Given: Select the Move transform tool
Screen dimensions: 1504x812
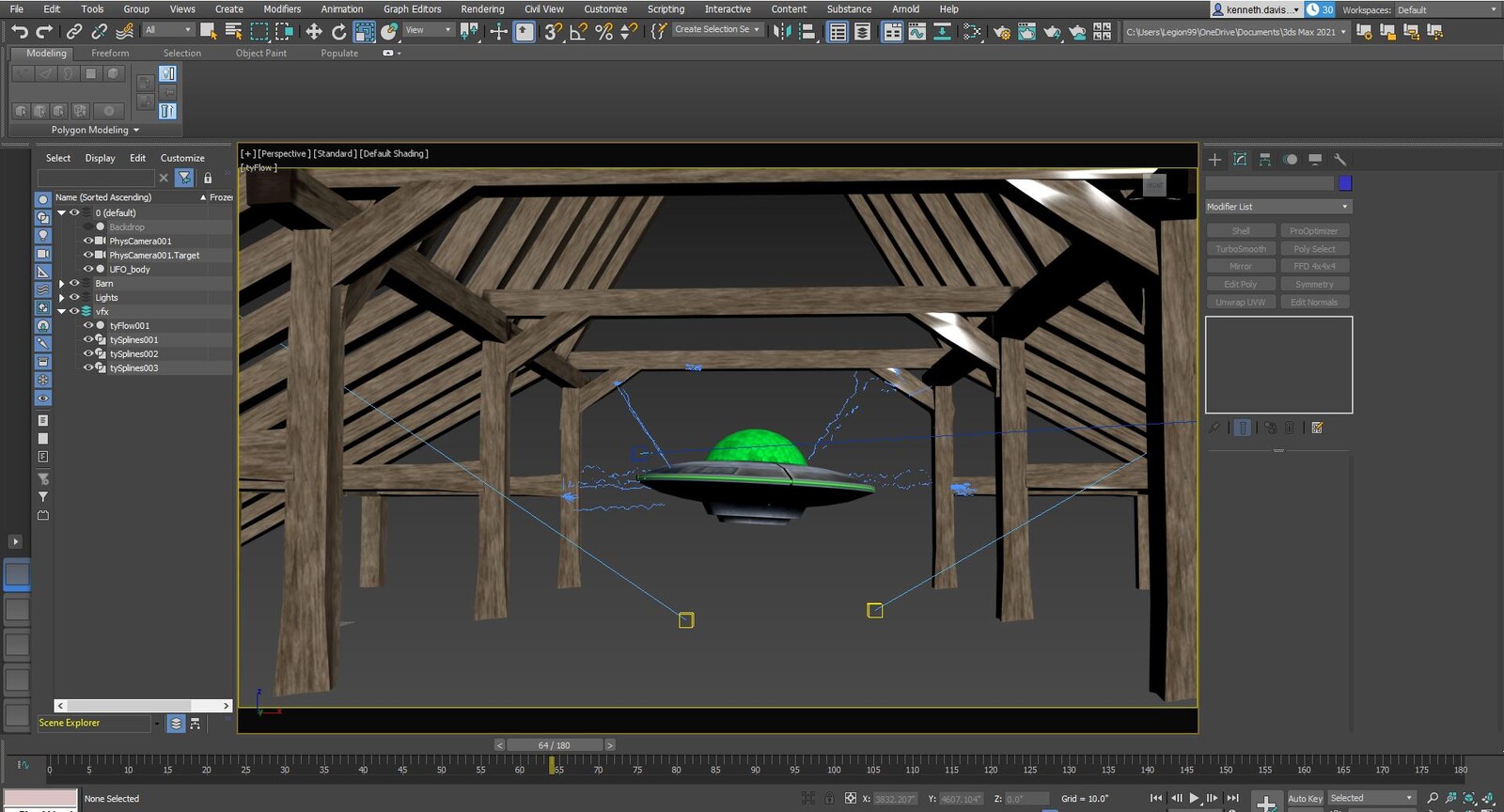Looking at the screenshot, I should (x=314, y=32).
